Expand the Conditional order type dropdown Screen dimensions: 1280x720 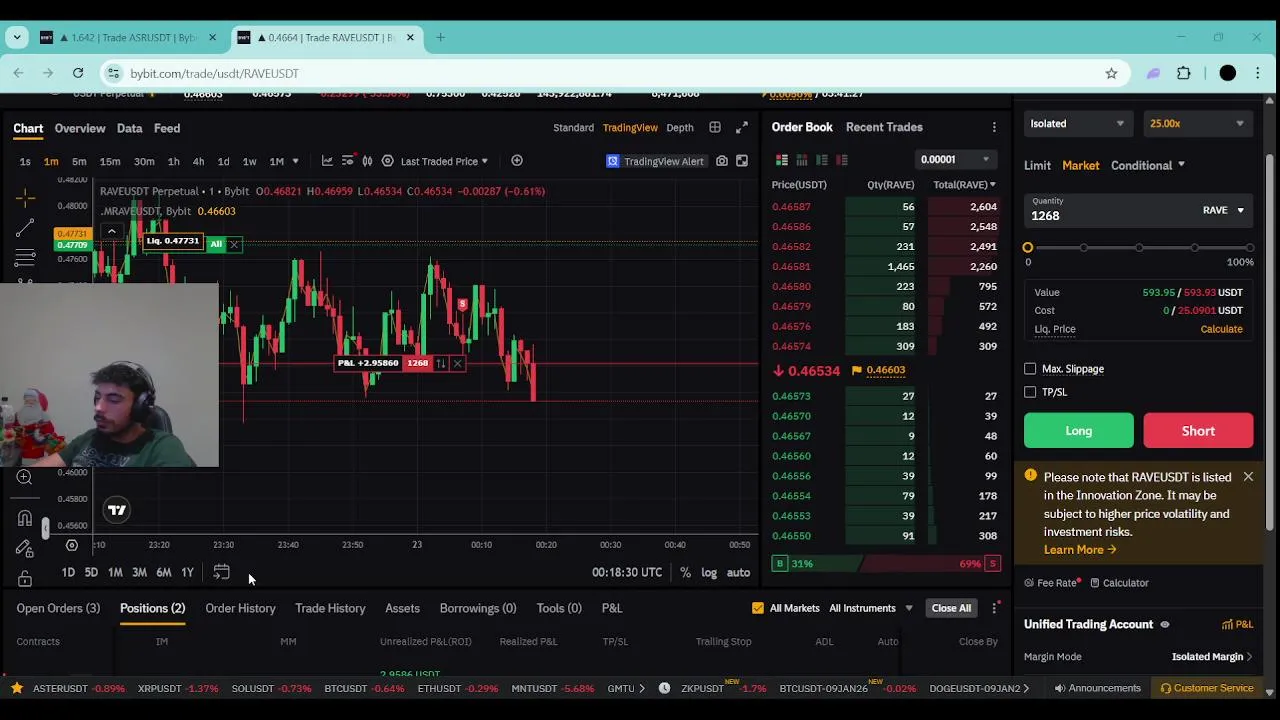(1148, 166)
